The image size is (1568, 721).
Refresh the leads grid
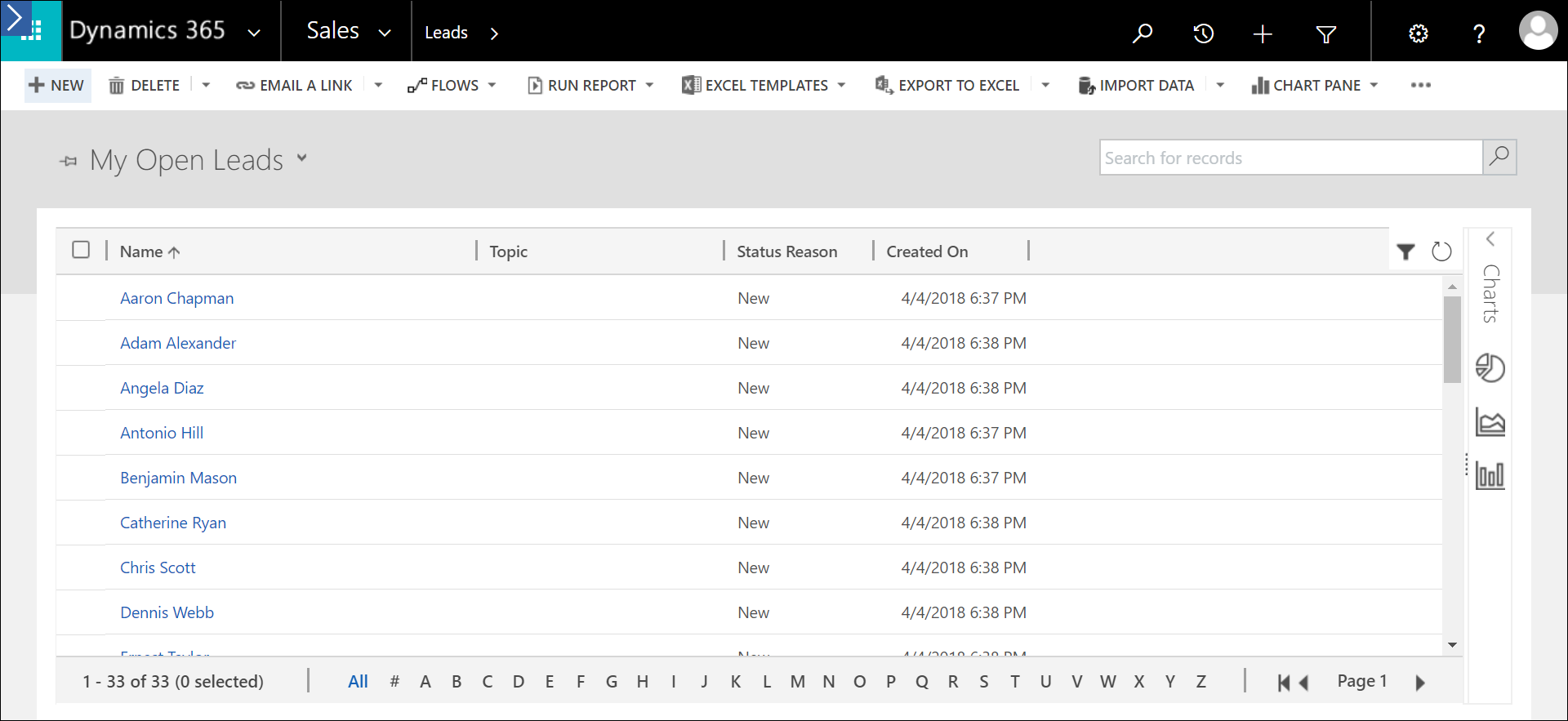coord(1441,251)
